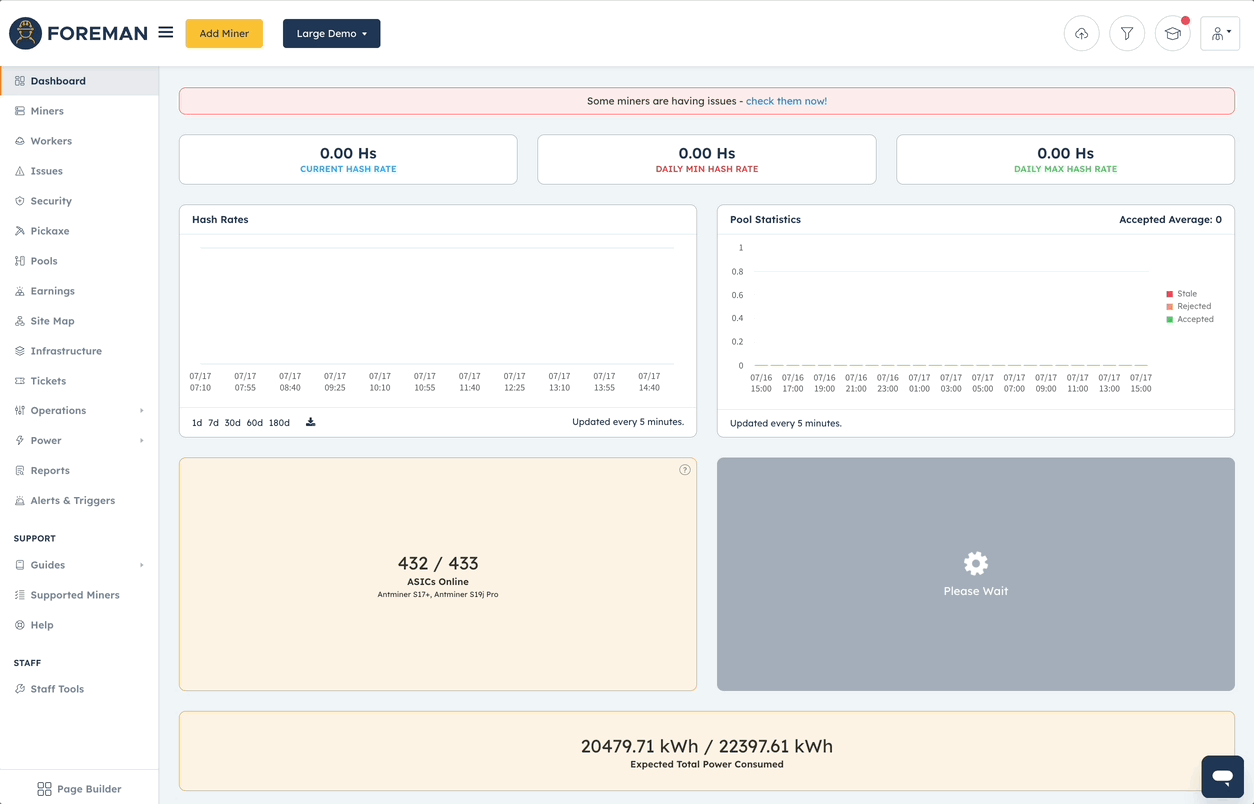Click the Page Builder grid icon
The height and width of the screenshot is (804, 1254).
[44, 789]
